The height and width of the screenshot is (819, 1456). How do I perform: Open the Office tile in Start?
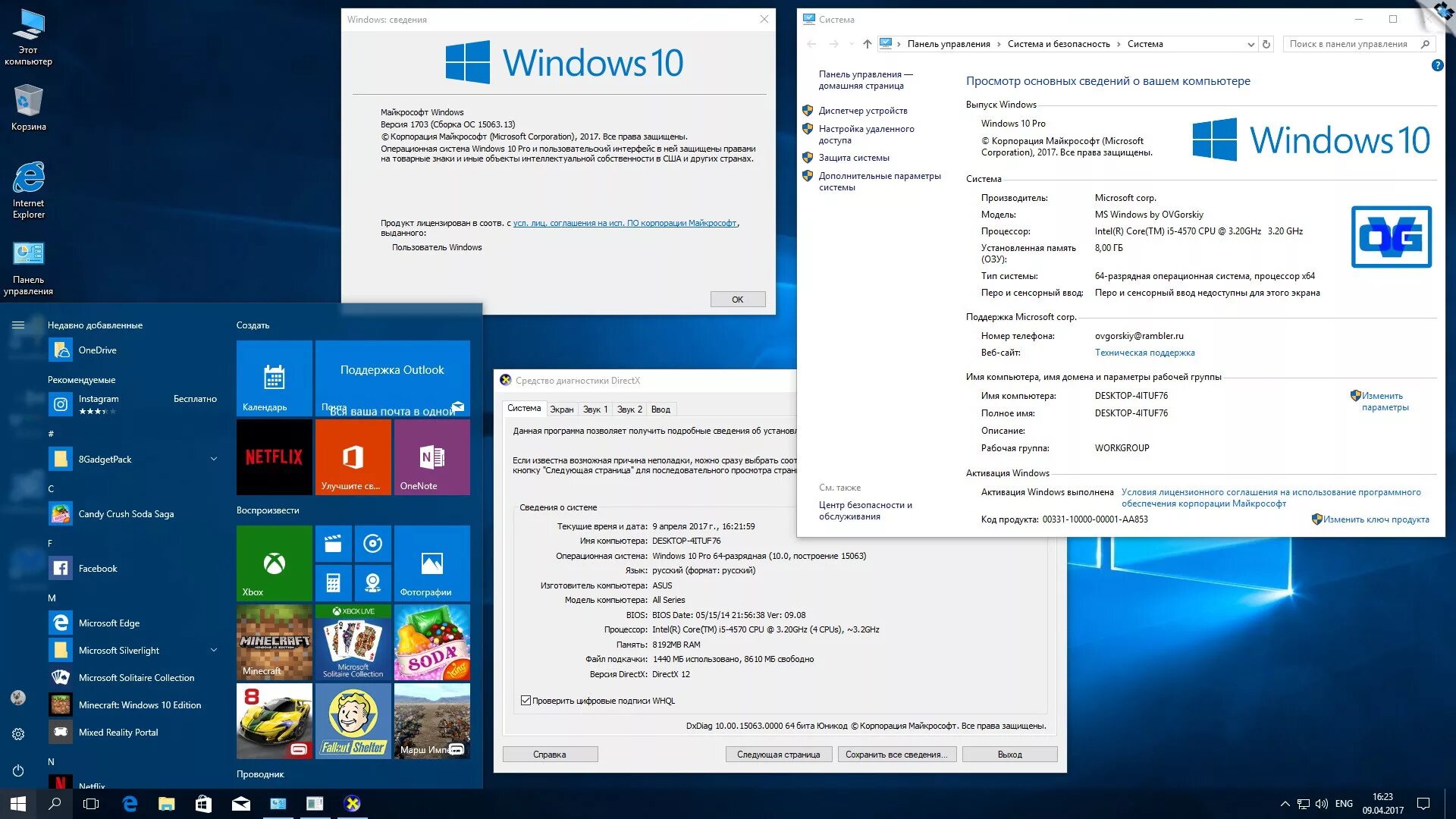[x=353, y=457]
